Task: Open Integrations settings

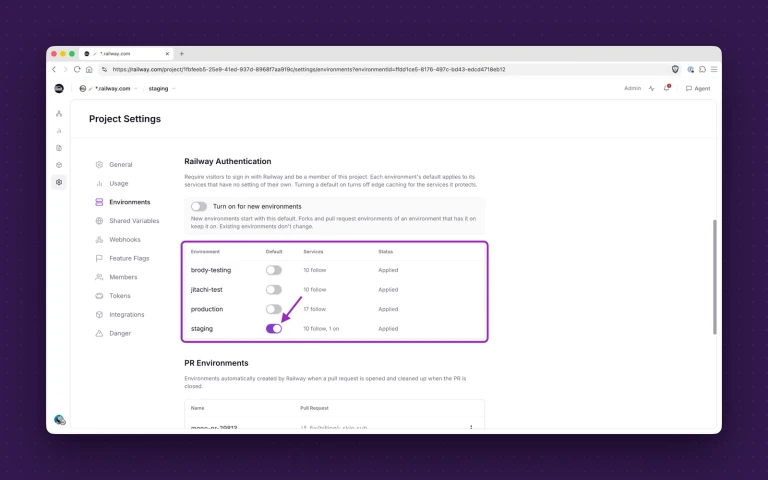Action: click(x=120, y=314)
